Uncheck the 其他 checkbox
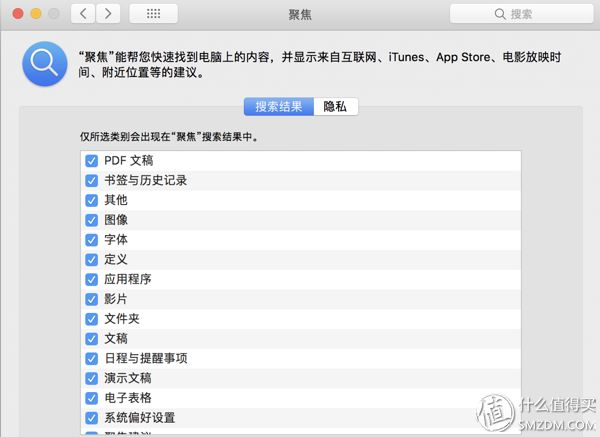The height and width of the screenshot is (437, 600). coord(91,200)
